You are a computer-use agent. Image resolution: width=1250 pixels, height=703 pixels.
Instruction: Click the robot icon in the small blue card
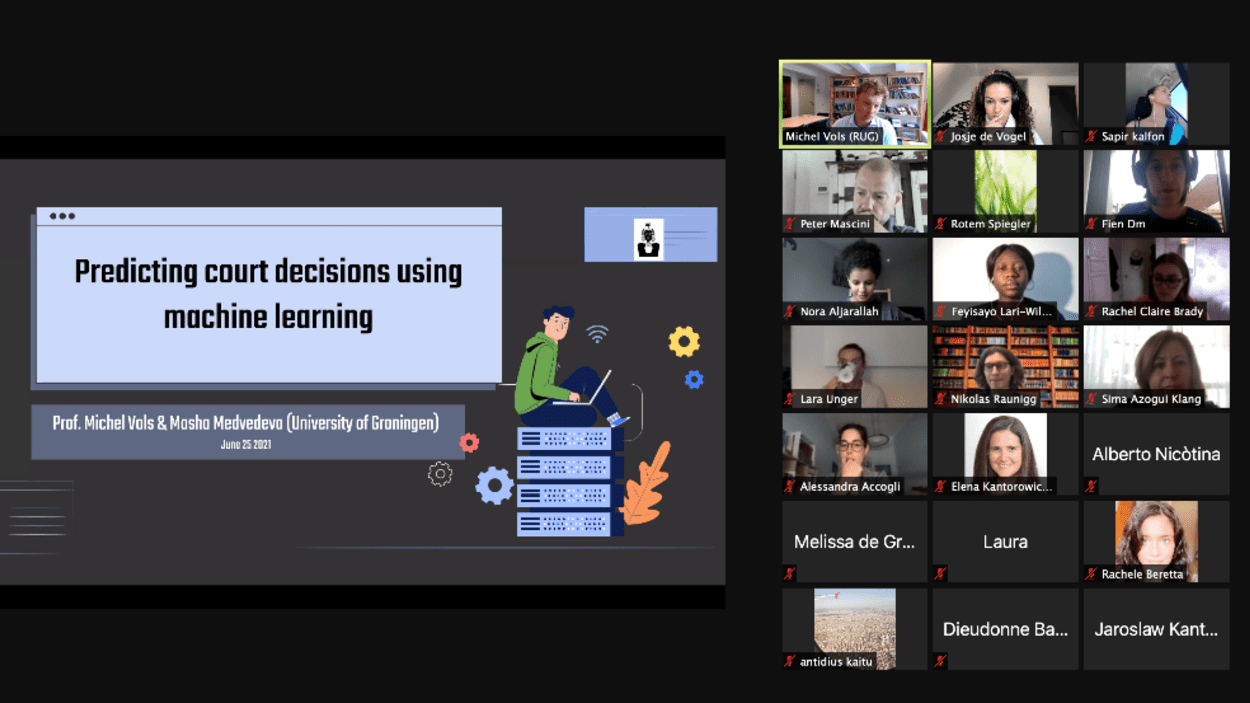[649, 239]
